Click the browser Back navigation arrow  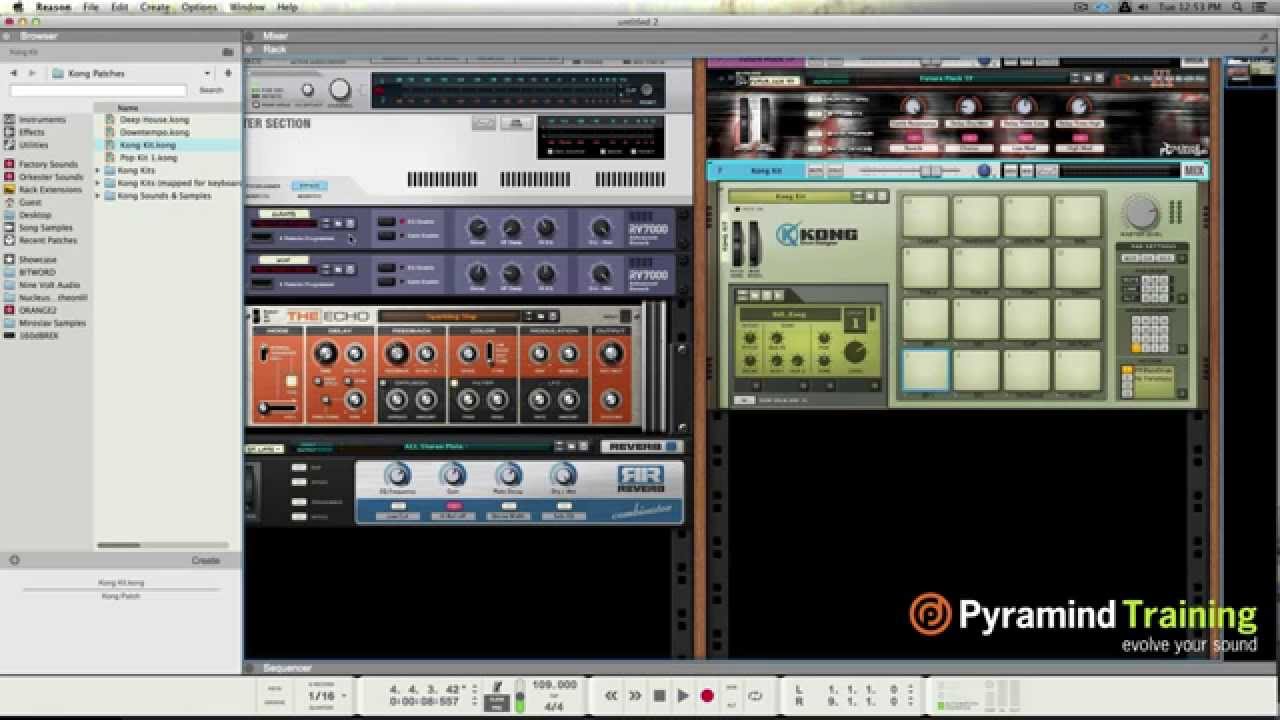click(x=14, y=73)
